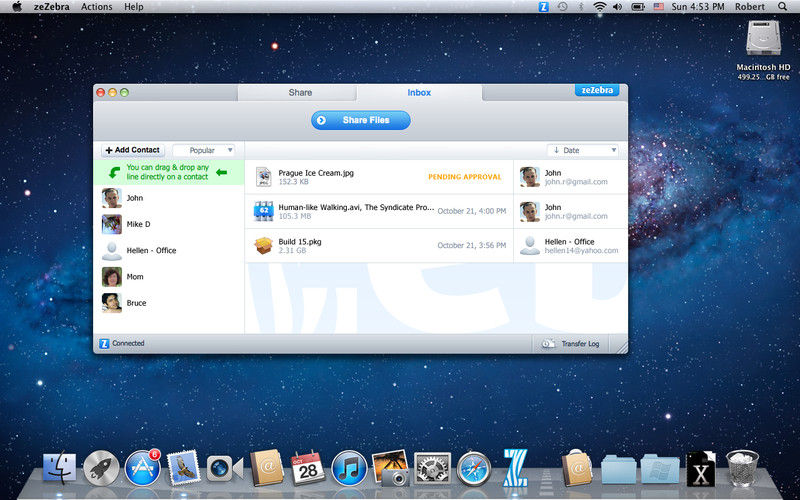Select Bruce's avatar in contacts
Screen dimensions: 800x500
tap(112, 303)
